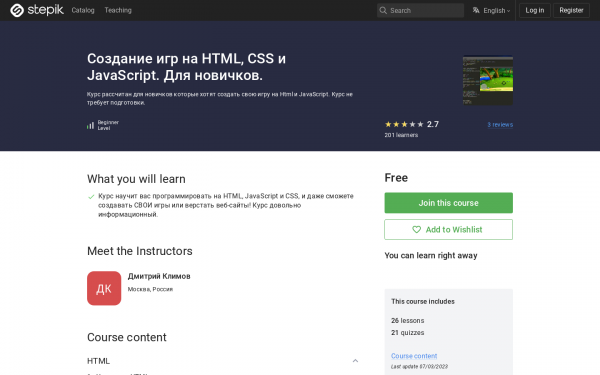Image resolution: width=600 pixels, height=375 pixels.
Task: Click the Meet the Instructors heading
Action: pos(140,251)
